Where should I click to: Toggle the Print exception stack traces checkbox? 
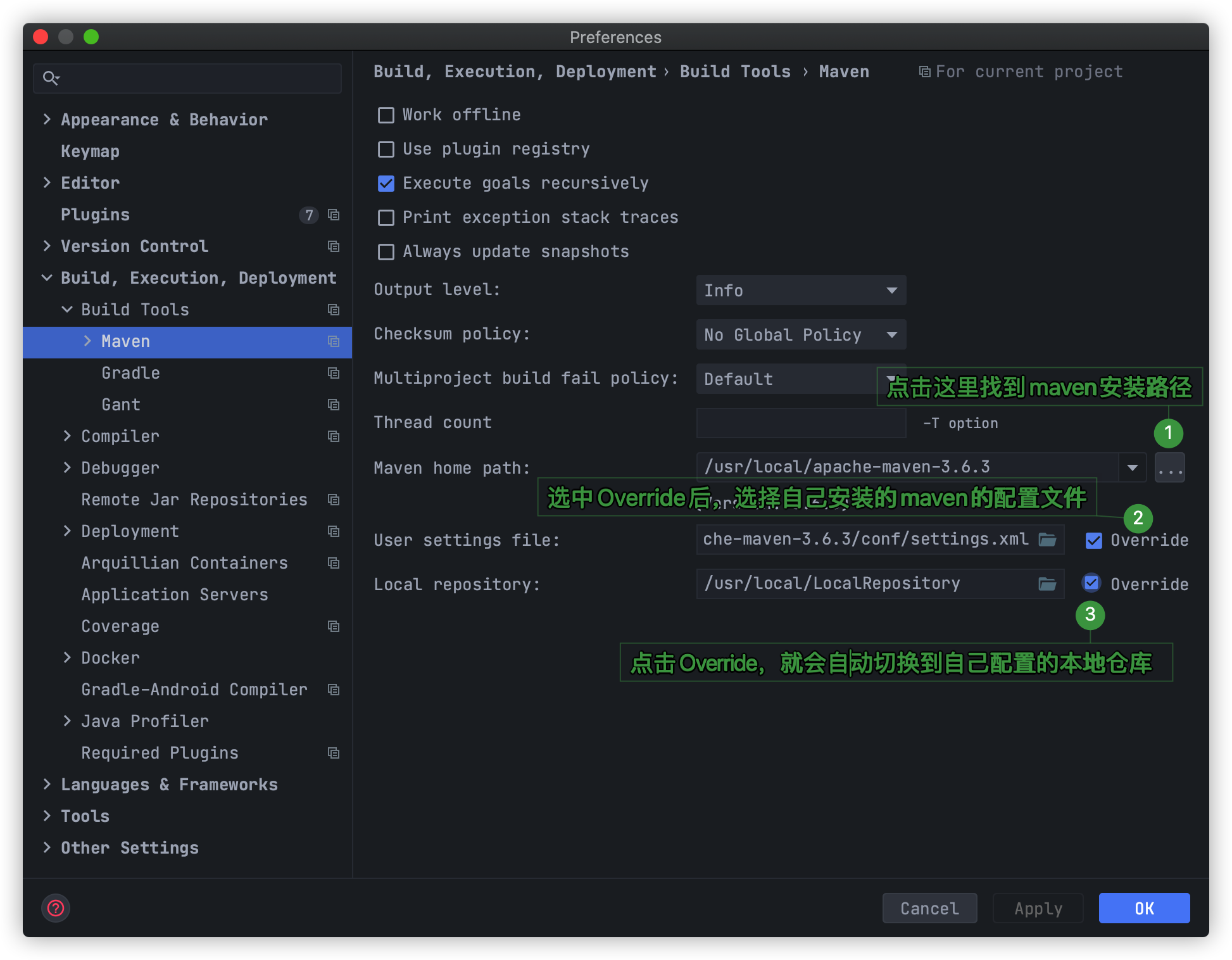pyautogui.click(x=384, y=218)
